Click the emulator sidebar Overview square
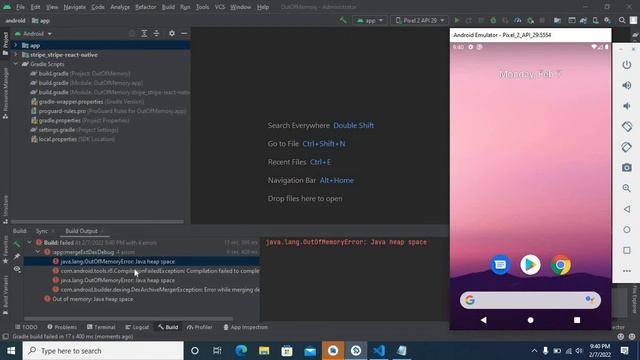The image size is (640, 360). [627, 250]
